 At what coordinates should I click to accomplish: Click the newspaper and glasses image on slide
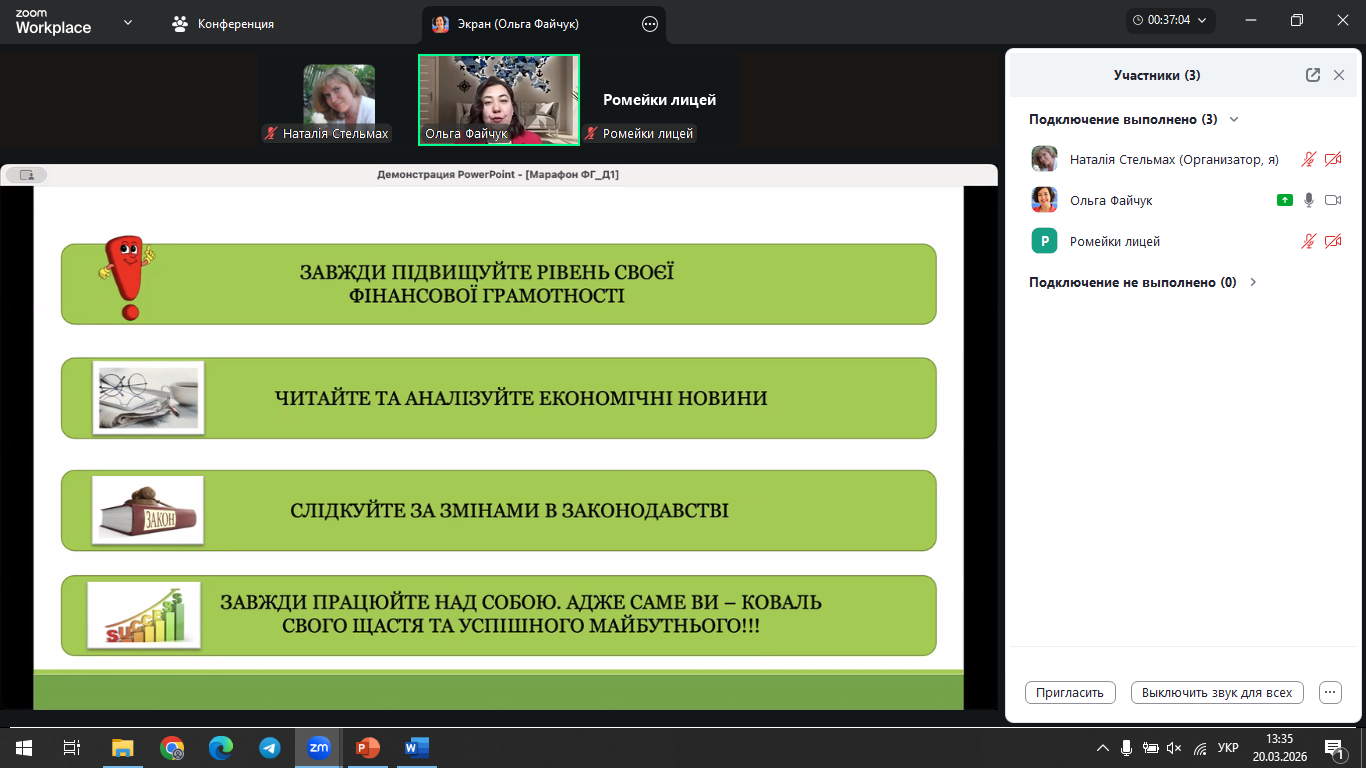tap(148, 398)
